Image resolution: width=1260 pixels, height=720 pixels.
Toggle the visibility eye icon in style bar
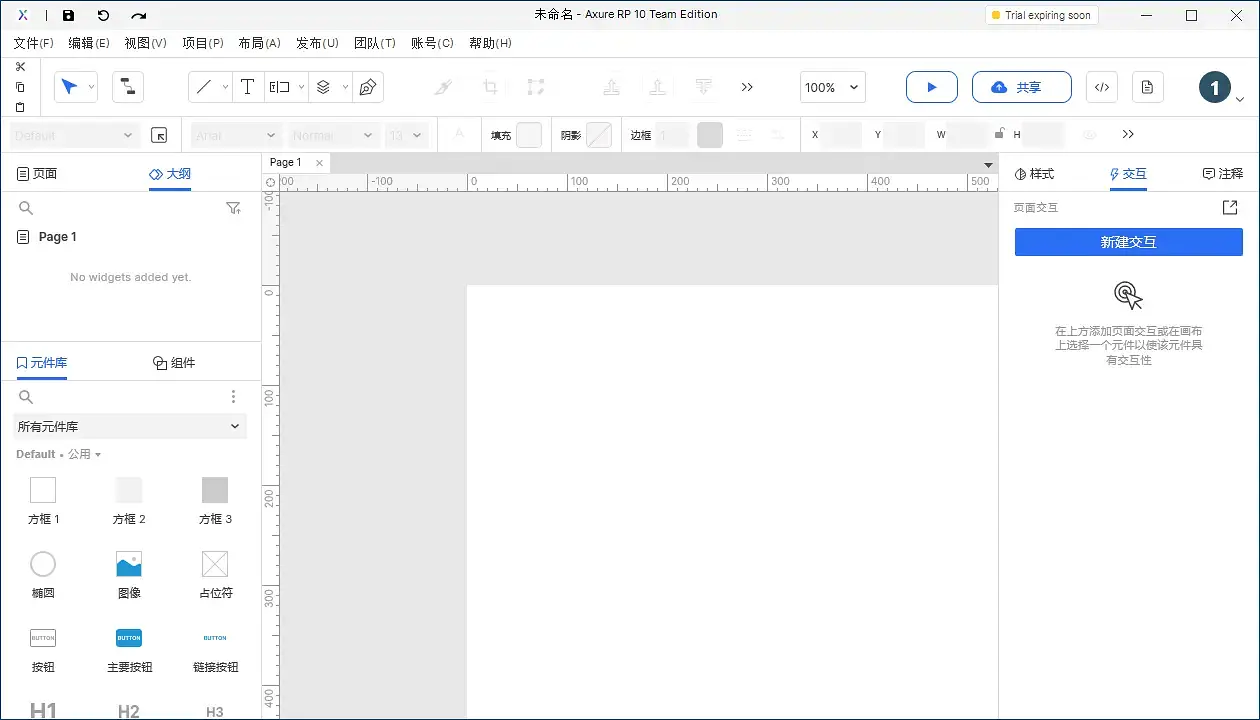(1089, 134)
